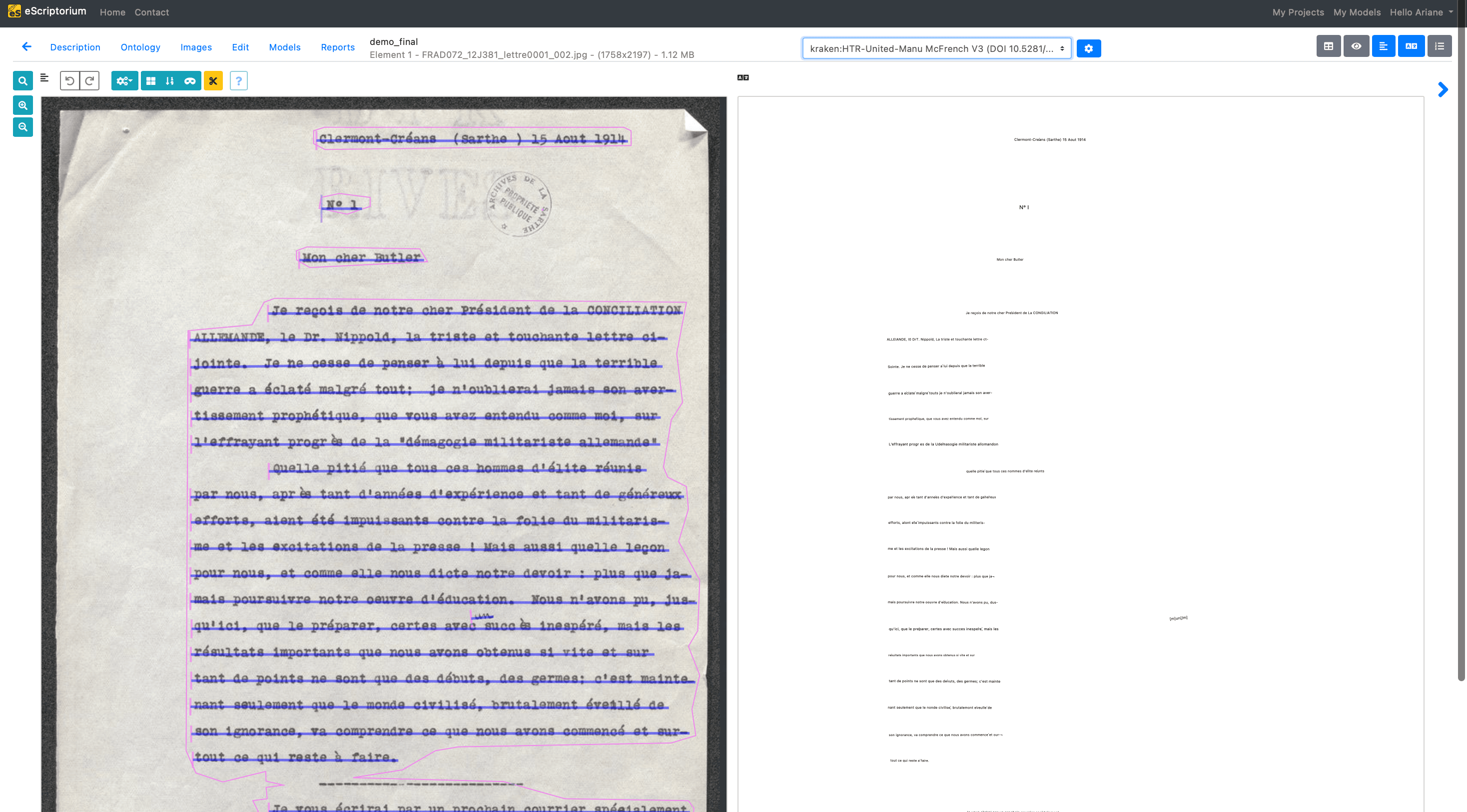Click the zoom-in magnifier icon

pos(23,105)
